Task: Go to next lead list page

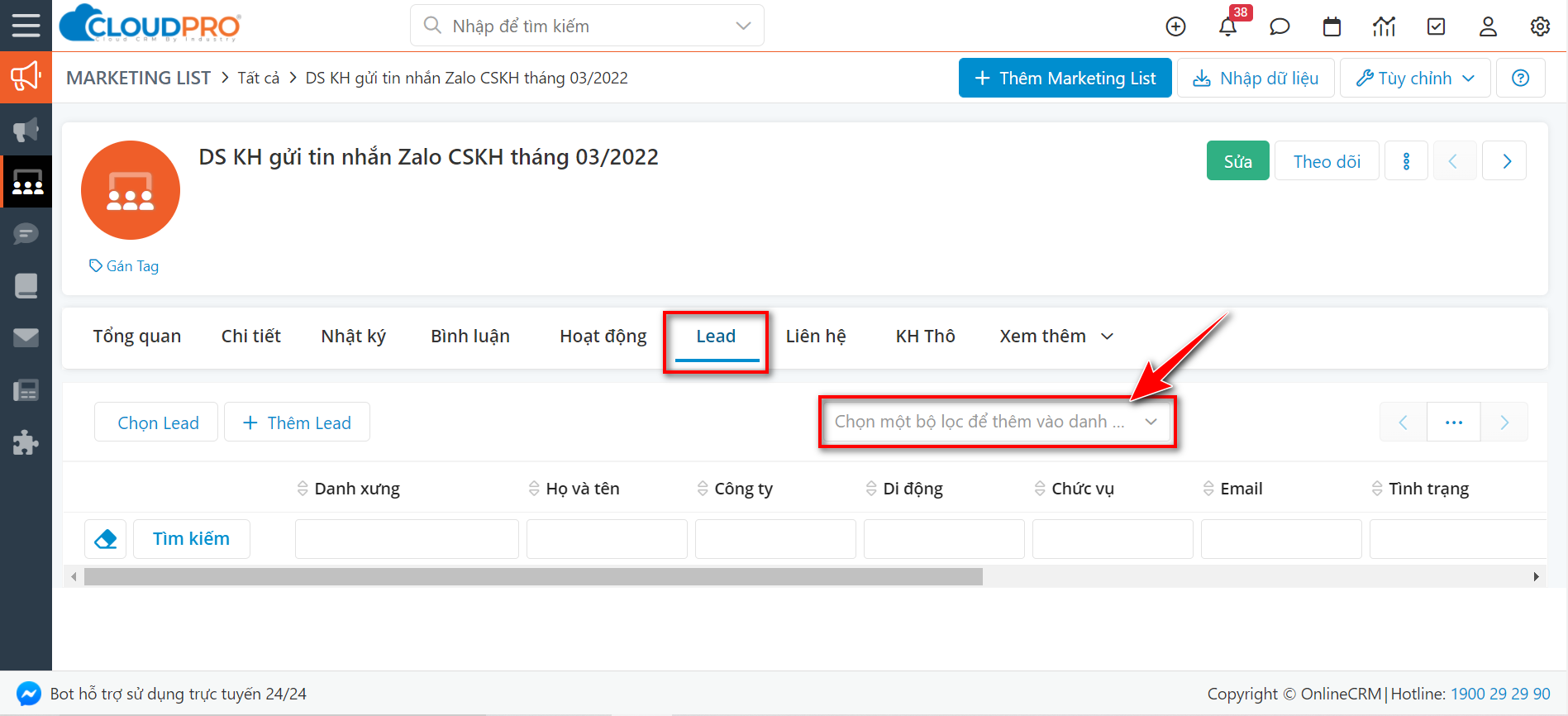Action: pyautogui.click(x=1504, y=422)
